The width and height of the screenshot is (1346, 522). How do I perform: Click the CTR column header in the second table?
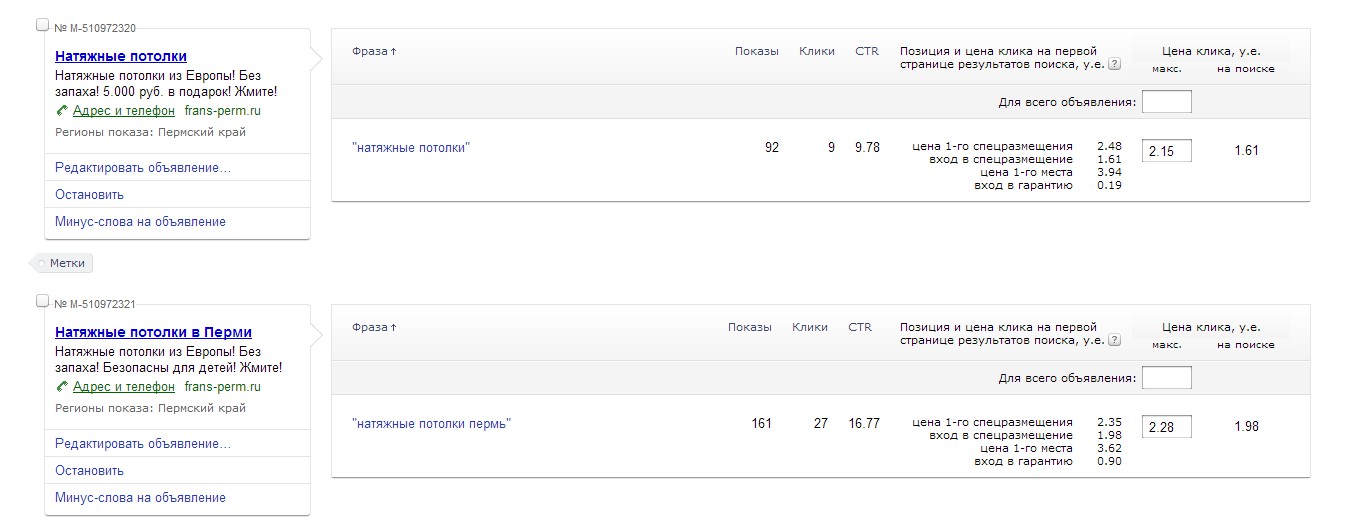860,327
